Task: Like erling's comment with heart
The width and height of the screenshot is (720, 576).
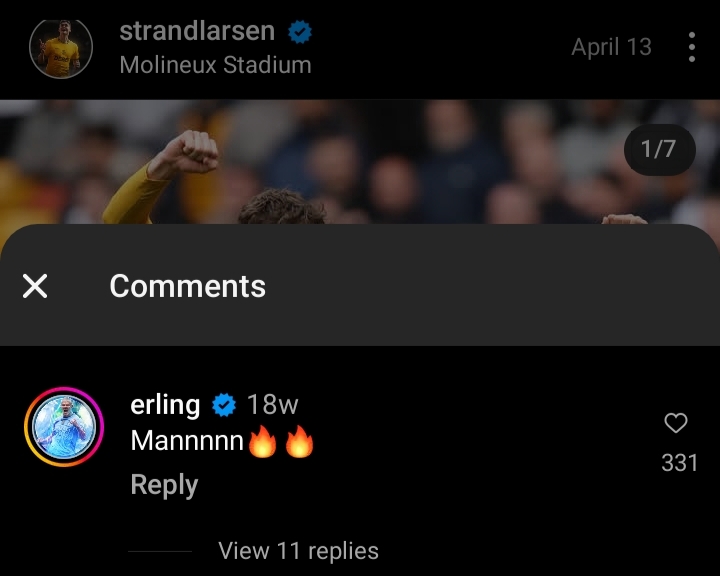Action: pos(676,423)
